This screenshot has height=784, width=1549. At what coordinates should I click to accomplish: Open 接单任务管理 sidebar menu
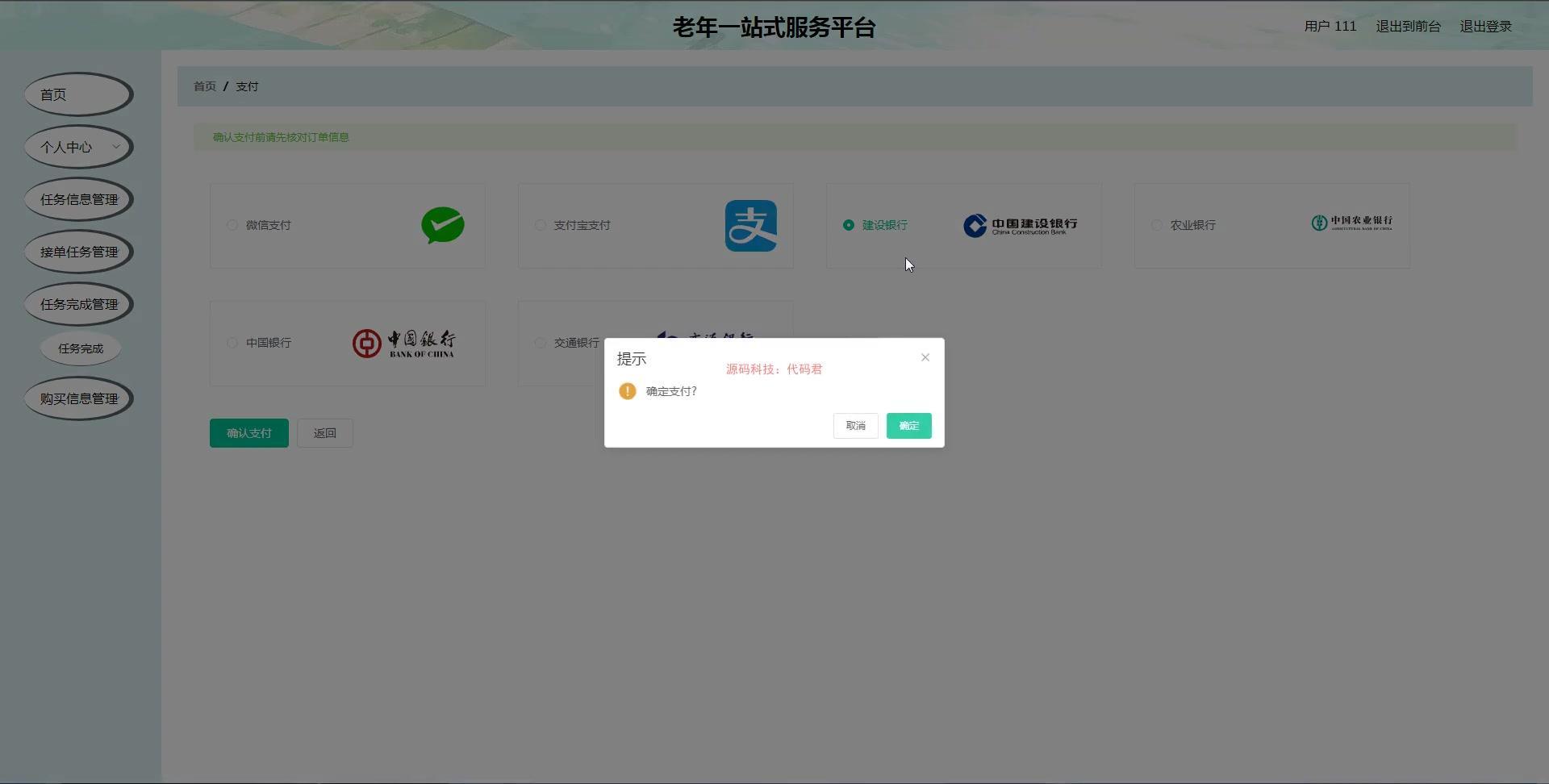78,252
